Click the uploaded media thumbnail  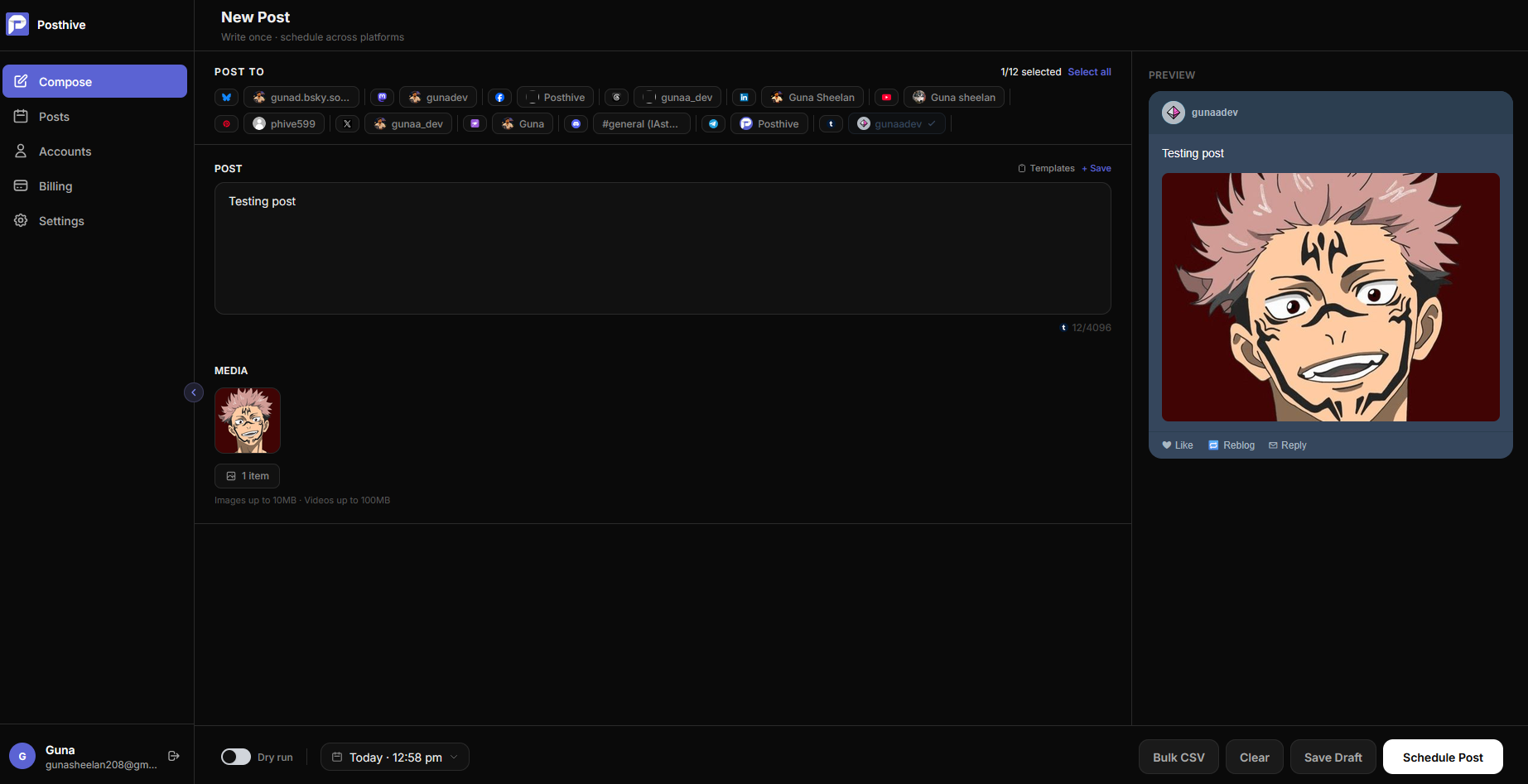point(248,421)
